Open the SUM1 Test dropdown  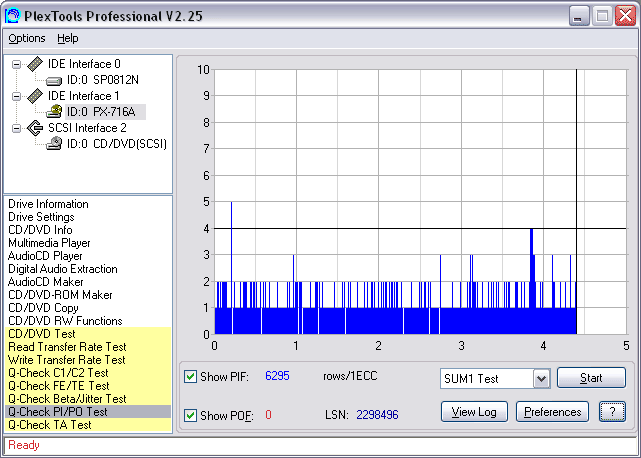click(x=541, y=379)
